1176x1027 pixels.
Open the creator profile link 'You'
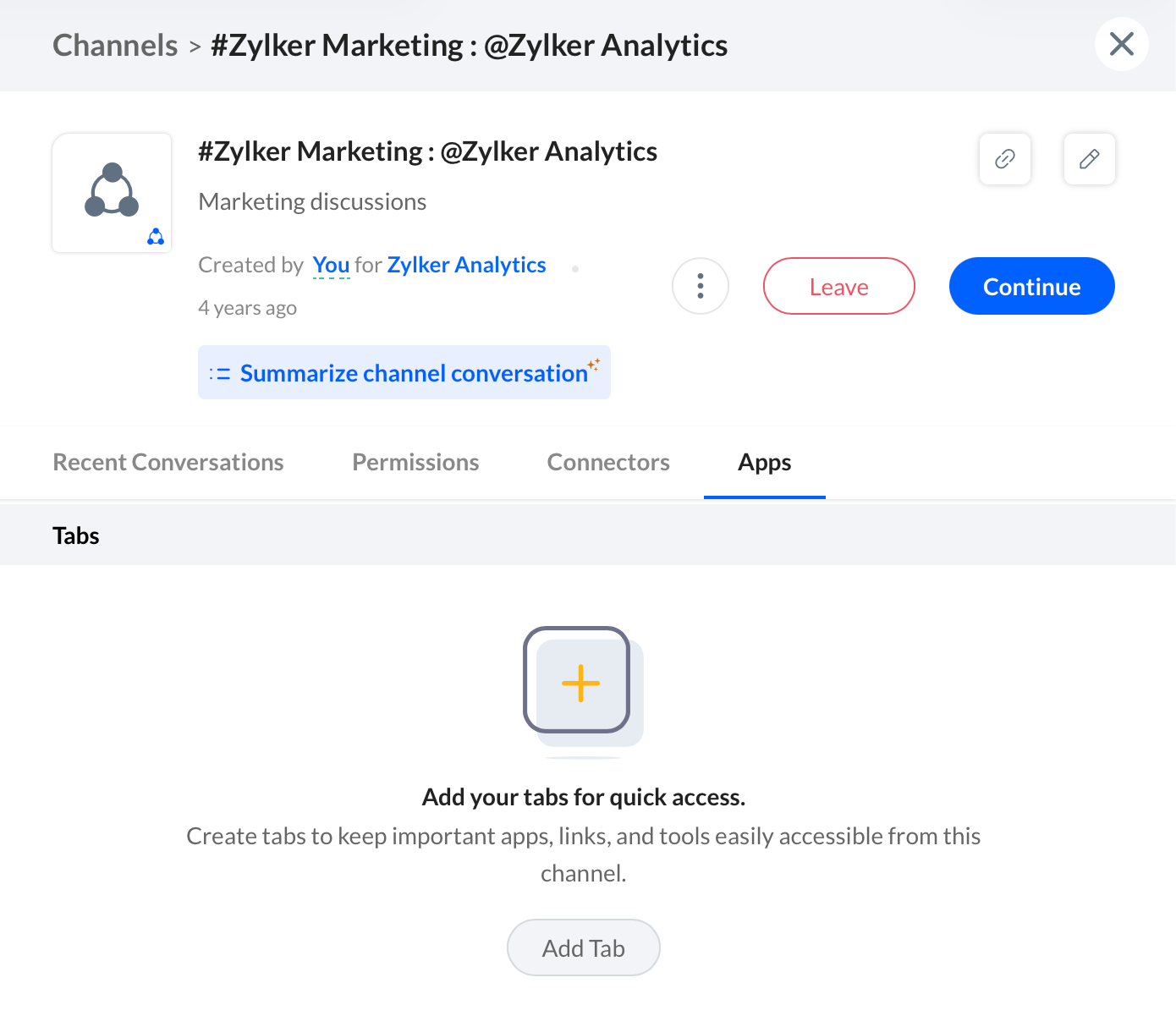pyautogui.click(x=331, y=266)
